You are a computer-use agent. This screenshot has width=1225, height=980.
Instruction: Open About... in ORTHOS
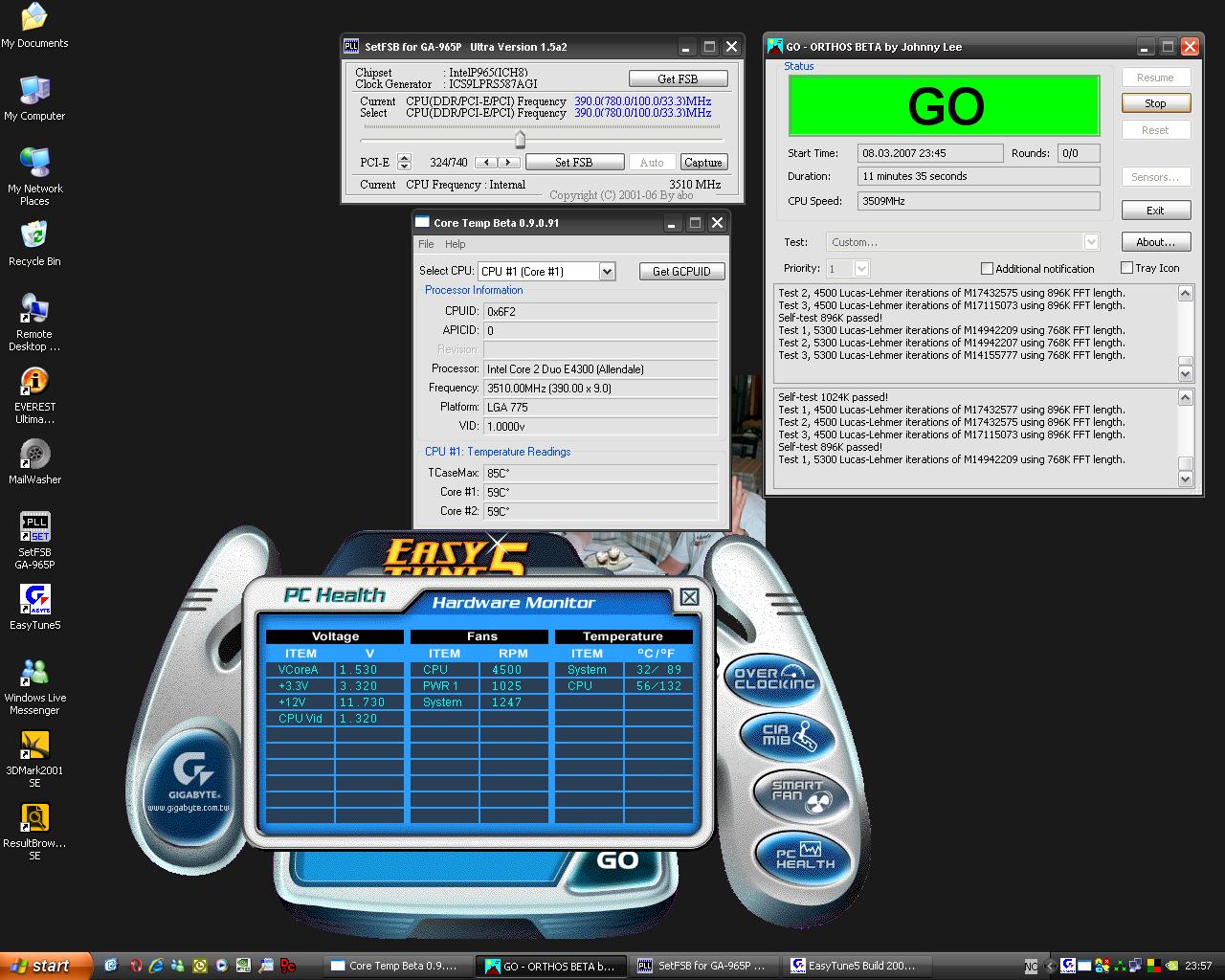coord(1155,242)
